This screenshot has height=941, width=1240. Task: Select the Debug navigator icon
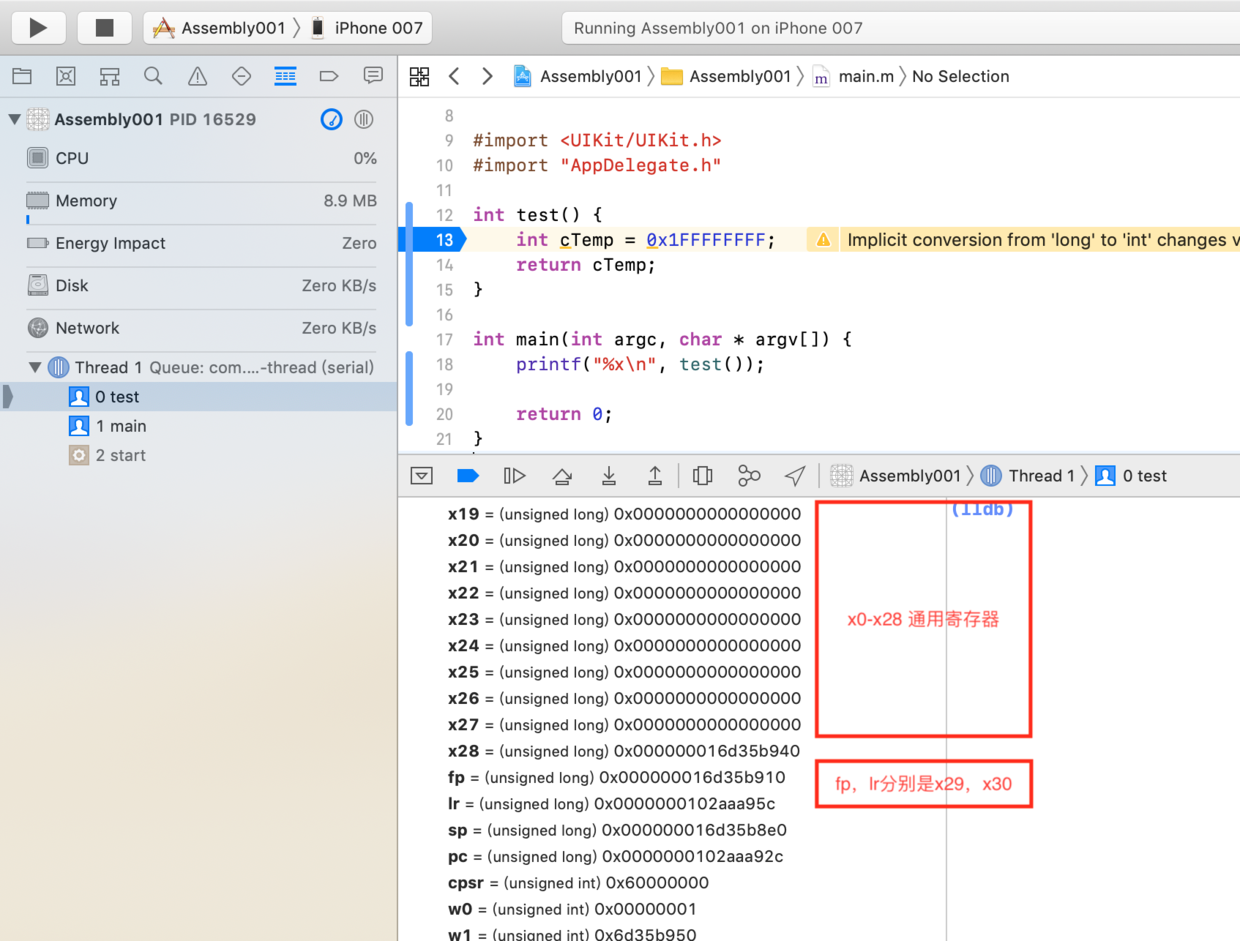(x=285, y=76)
